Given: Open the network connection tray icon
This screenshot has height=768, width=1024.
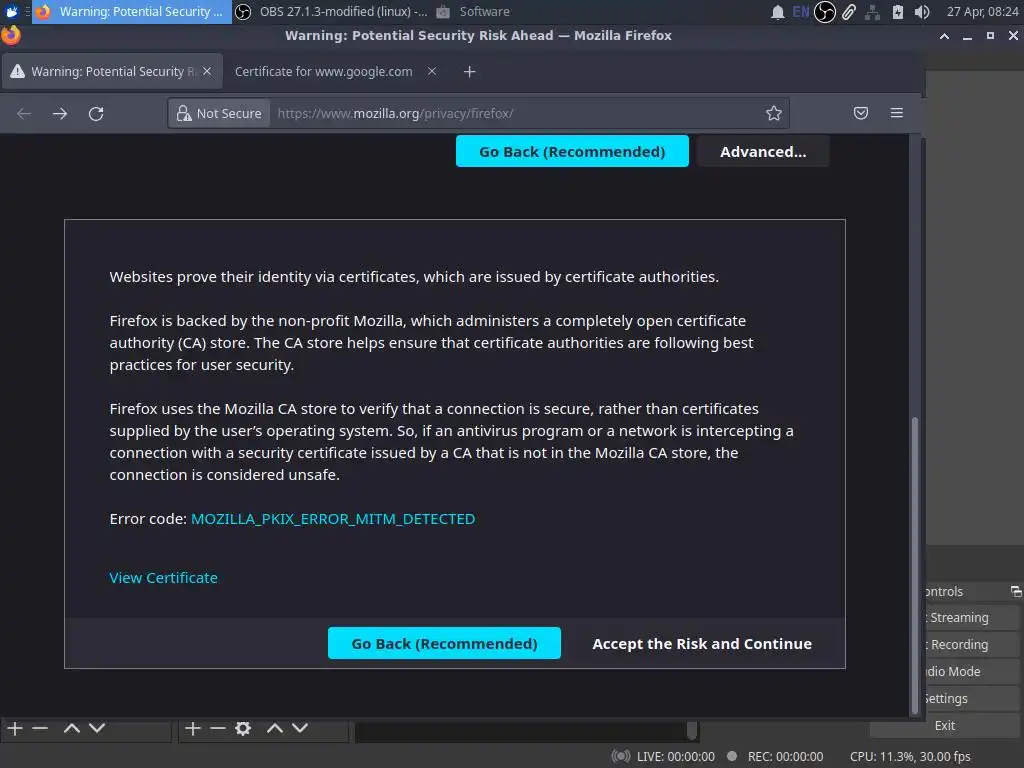Looking at the screenshot, I should 872,12.
